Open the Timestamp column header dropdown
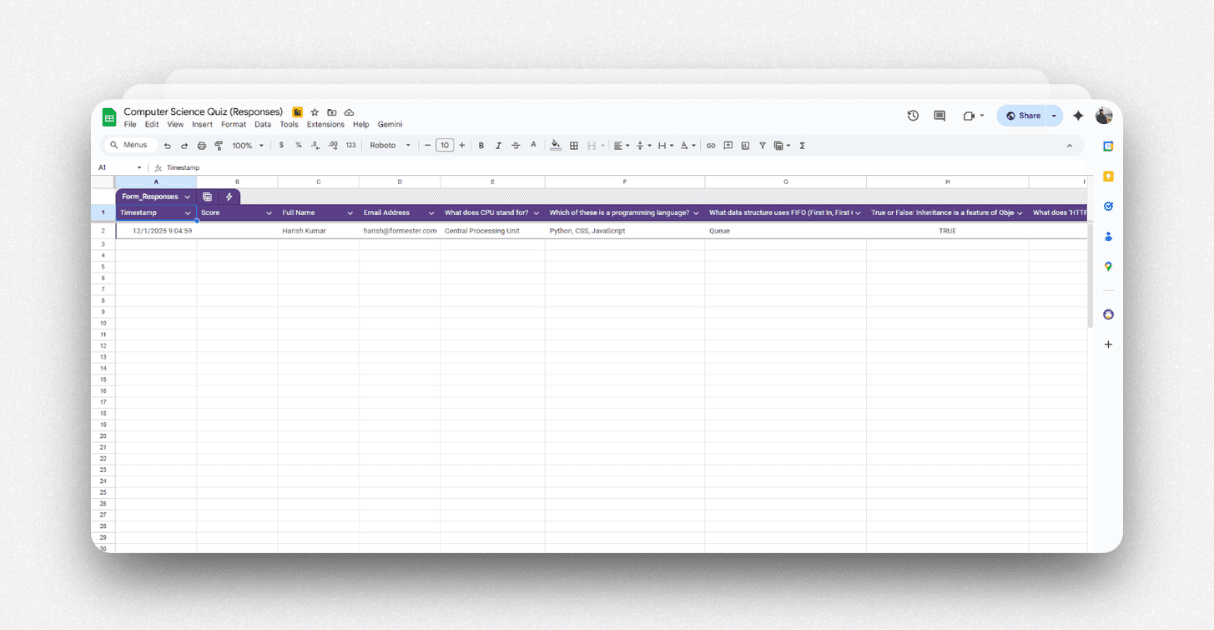 pos(189,213)
